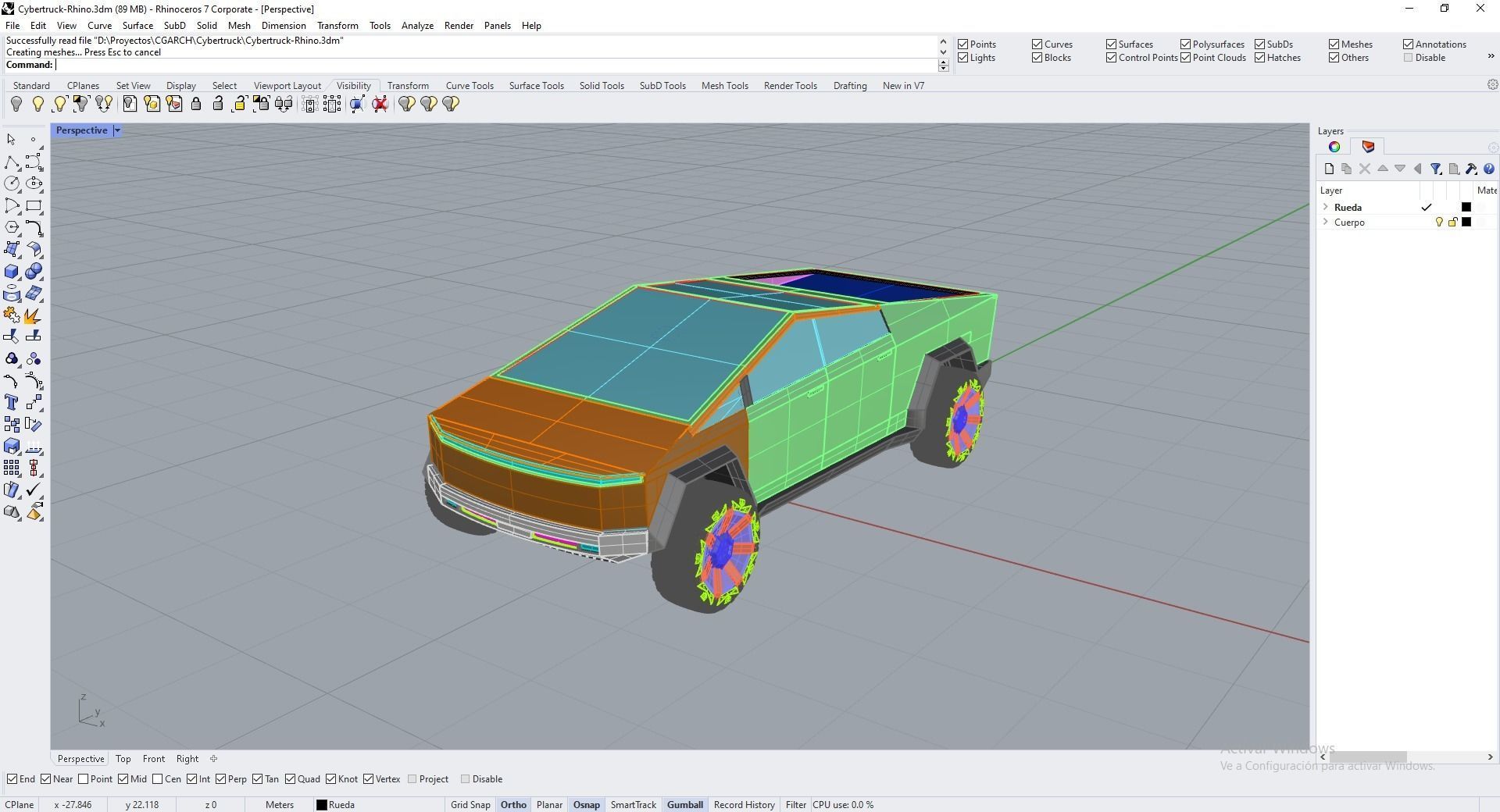Click into the Command input line

[x=496, y=65]
